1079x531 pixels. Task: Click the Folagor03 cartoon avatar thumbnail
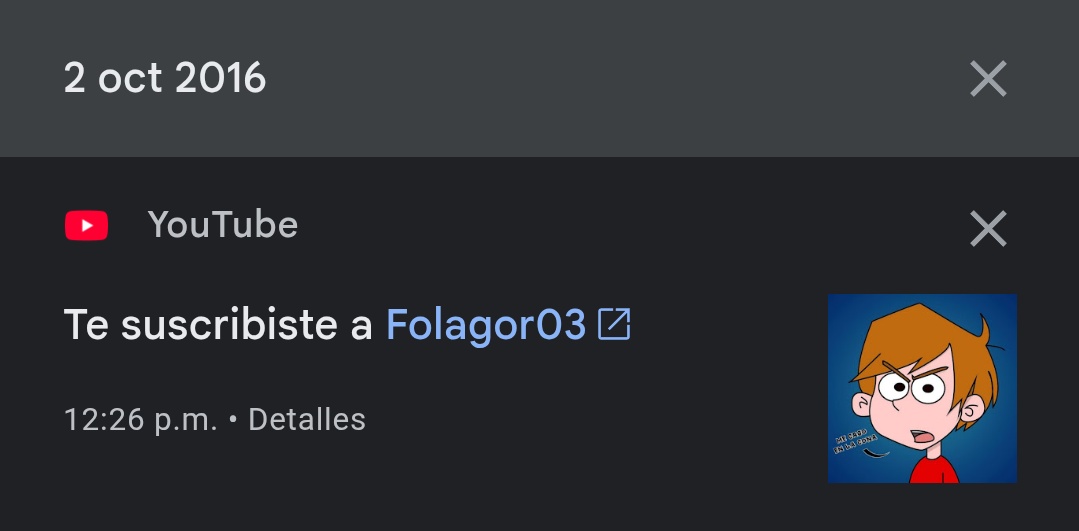(922, 388)
